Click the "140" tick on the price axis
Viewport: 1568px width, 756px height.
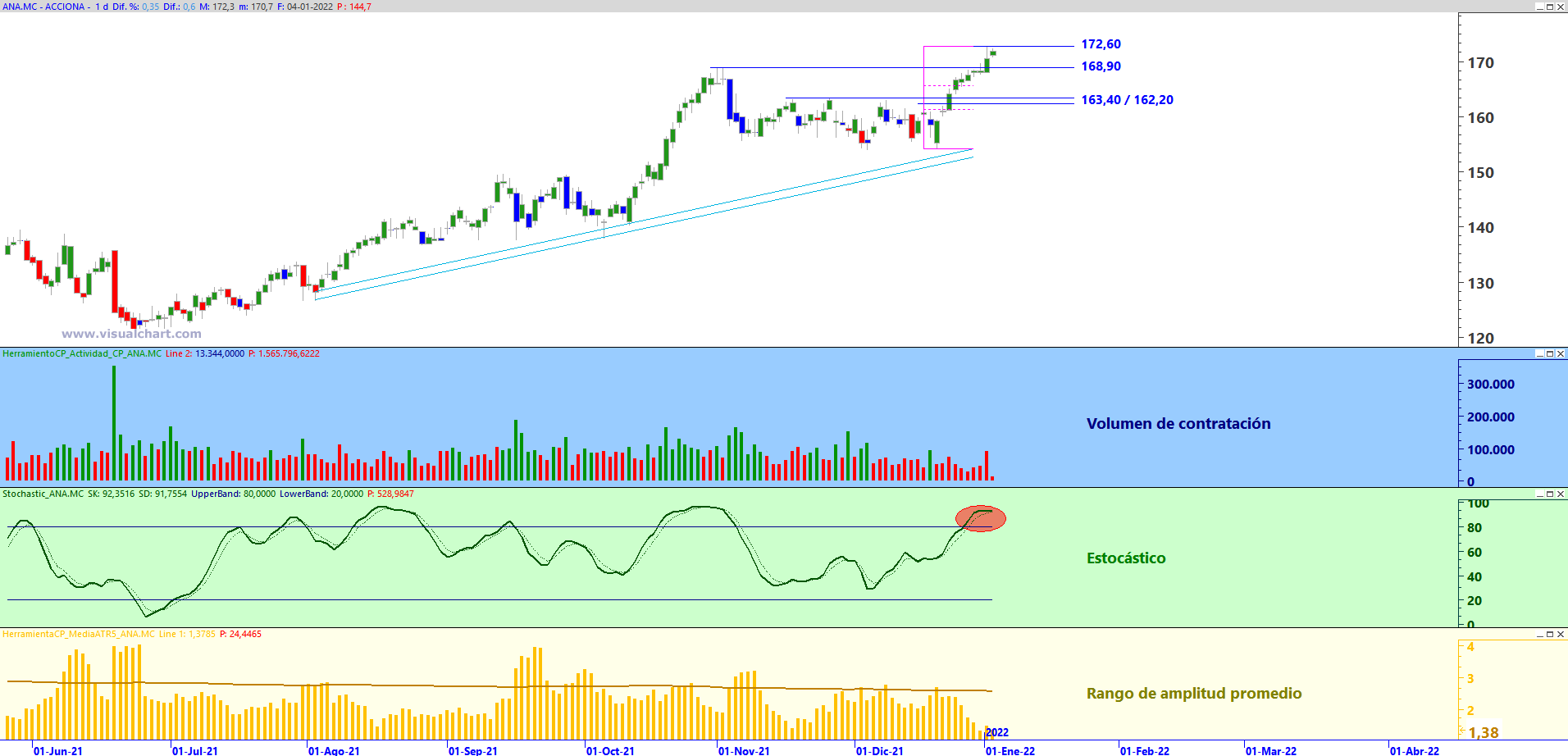coord(1480,228)
